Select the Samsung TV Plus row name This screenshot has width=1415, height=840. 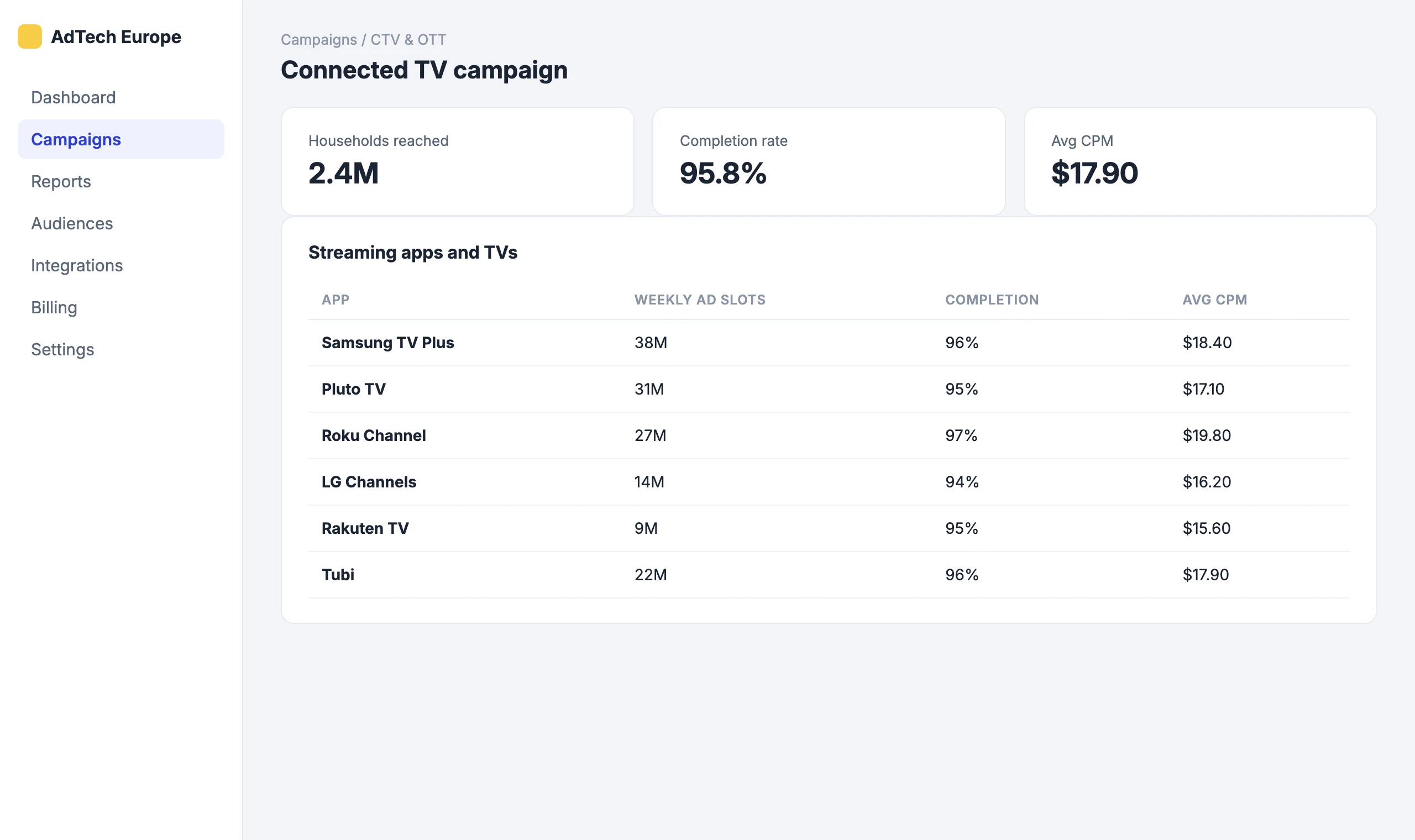(387, 343)
